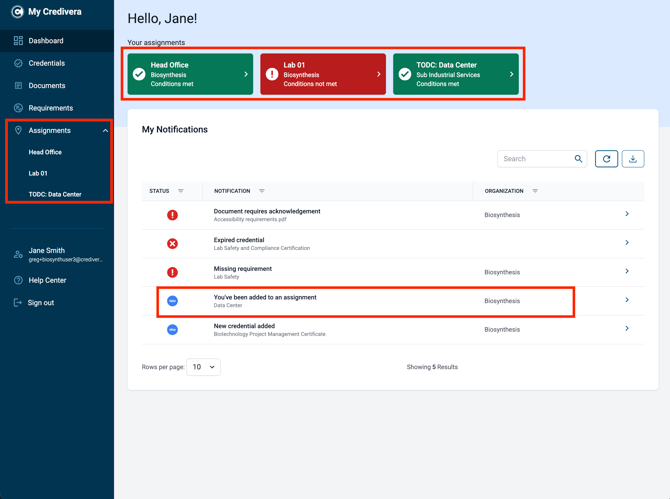Click Lab 01 card warning icon

coord(272,74)
